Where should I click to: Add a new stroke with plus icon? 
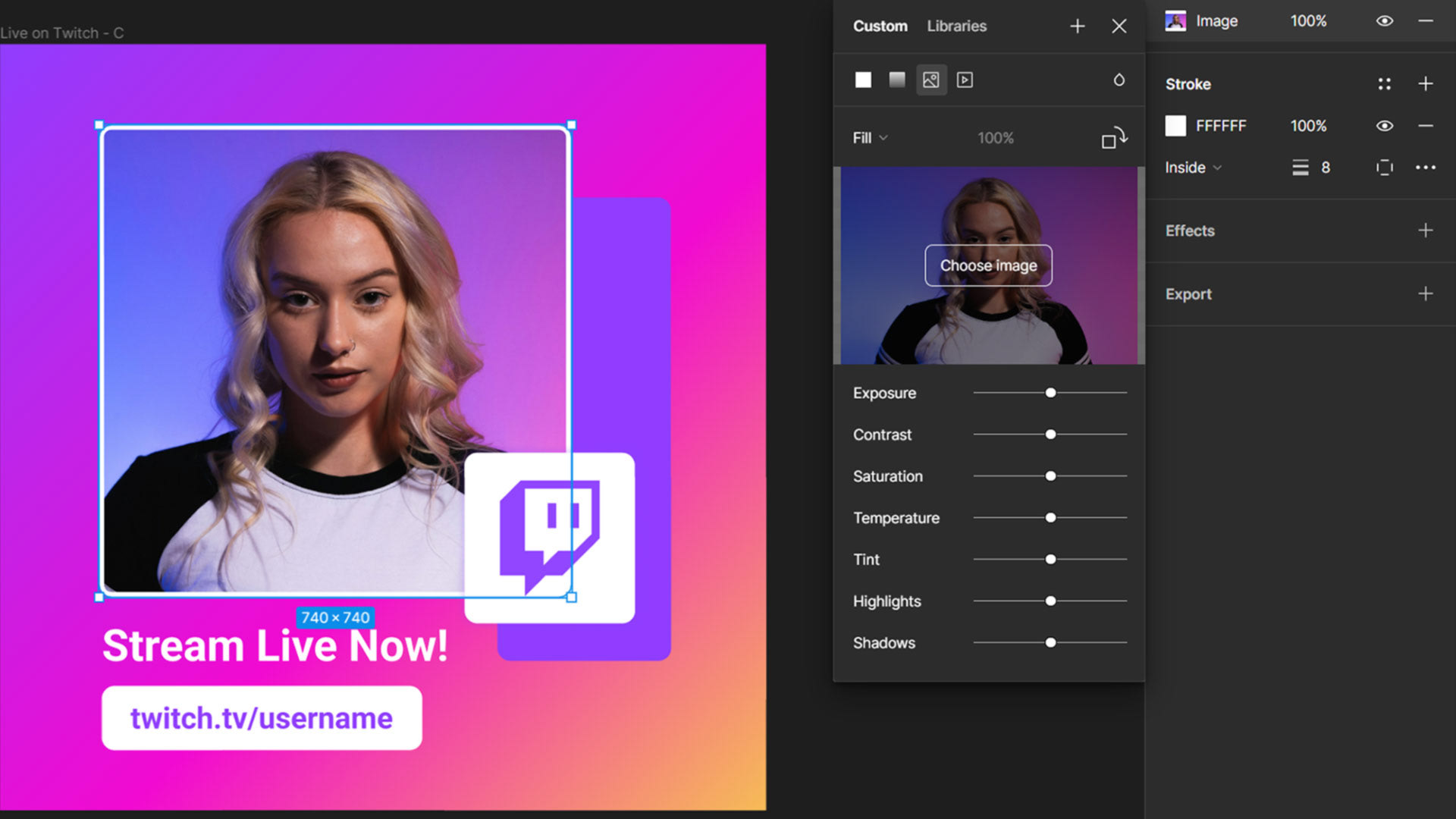(1426, 84)
